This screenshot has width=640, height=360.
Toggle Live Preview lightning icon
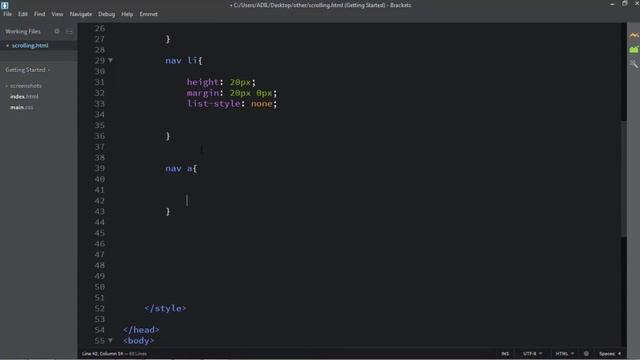pyautogui.click(x=633, y=35)
